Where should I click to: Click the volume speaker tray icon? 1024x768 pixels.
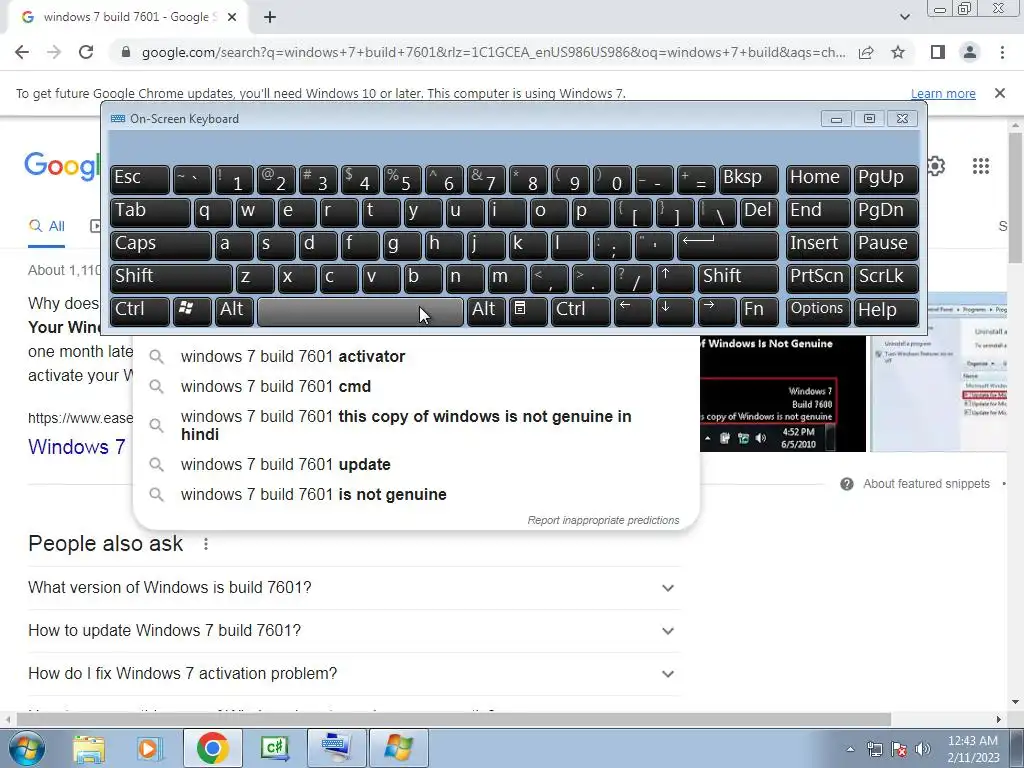(922, 749)
